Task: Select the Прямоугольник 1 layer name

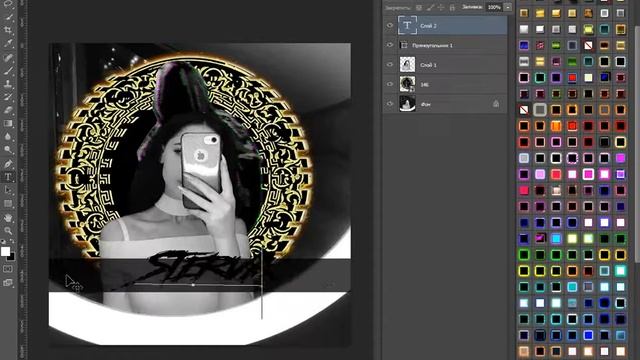Action: click(x=432, y=45)
